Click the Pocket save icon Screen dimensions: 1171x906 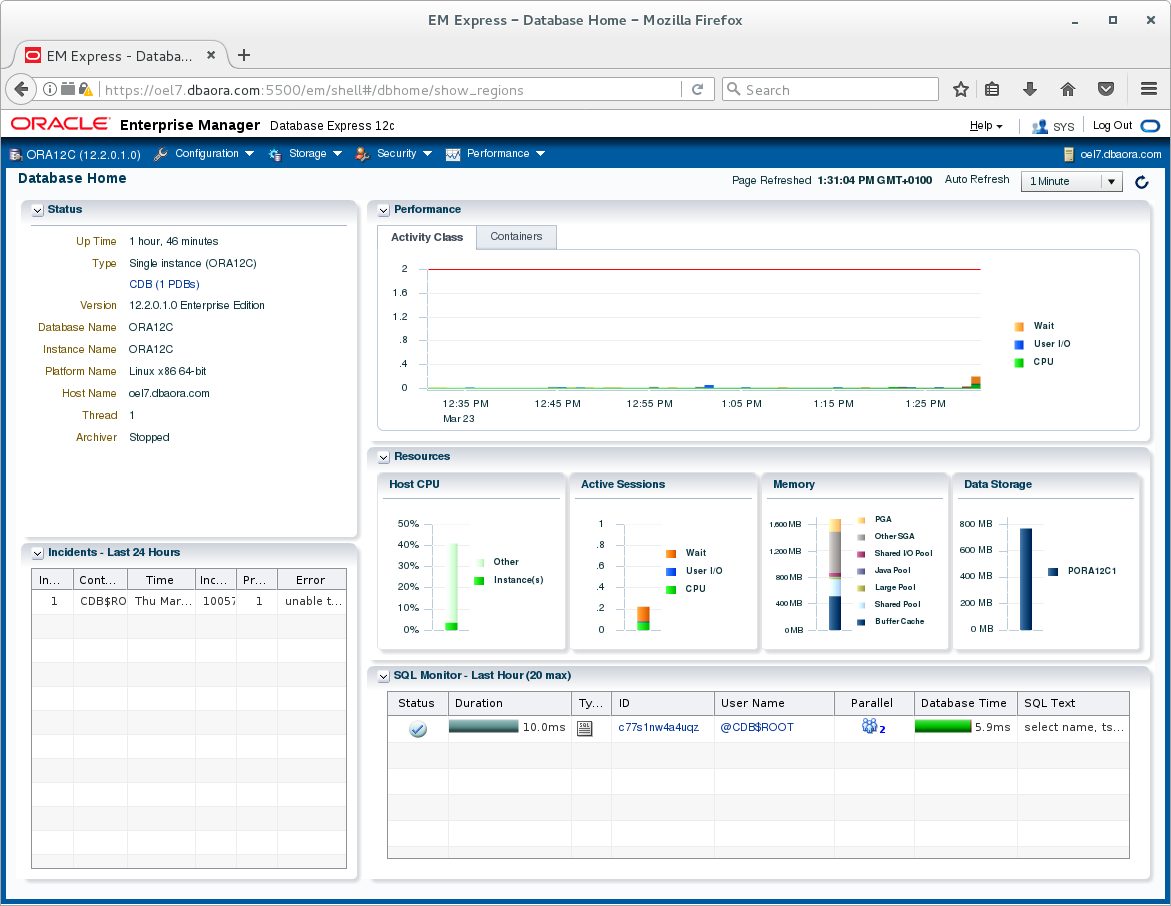[1106, 90]
